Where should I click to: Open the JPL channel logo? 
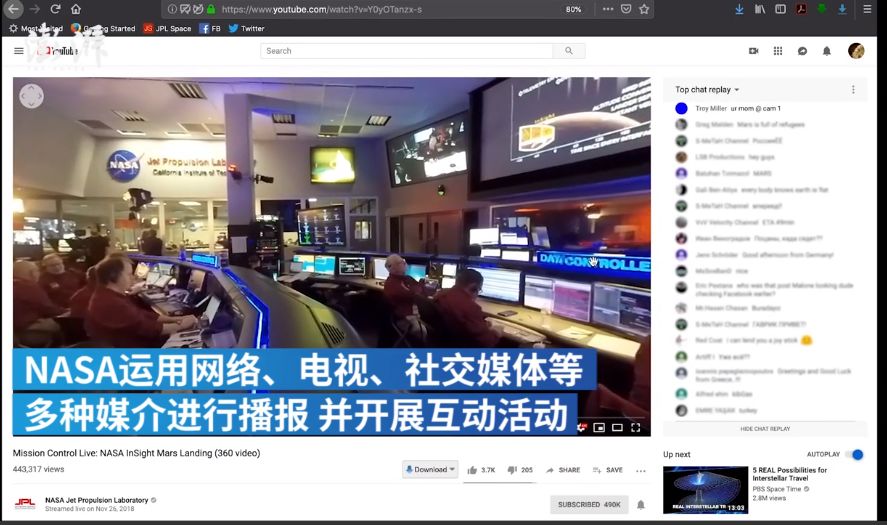25,504
